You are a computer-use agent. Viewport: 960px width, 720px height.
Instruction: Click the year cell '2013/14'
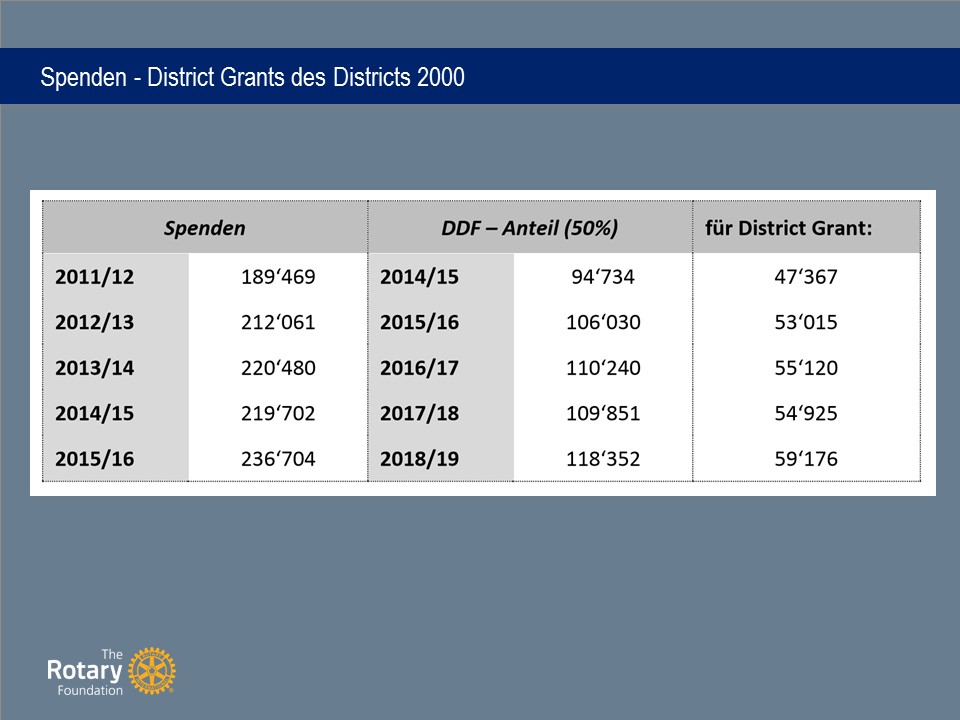click(x=94, y=368)
